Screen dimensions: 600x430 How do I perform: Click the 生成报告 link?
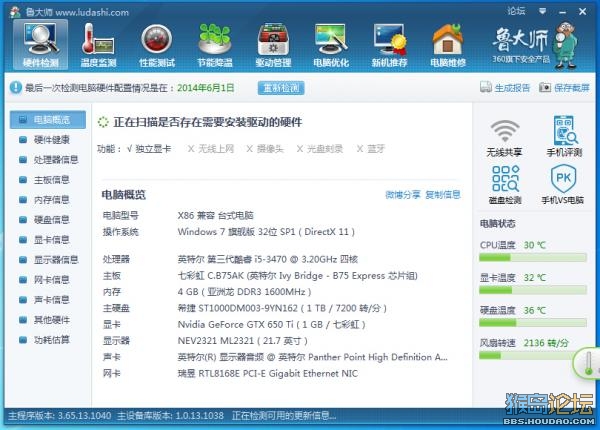(x=512, y=88)
